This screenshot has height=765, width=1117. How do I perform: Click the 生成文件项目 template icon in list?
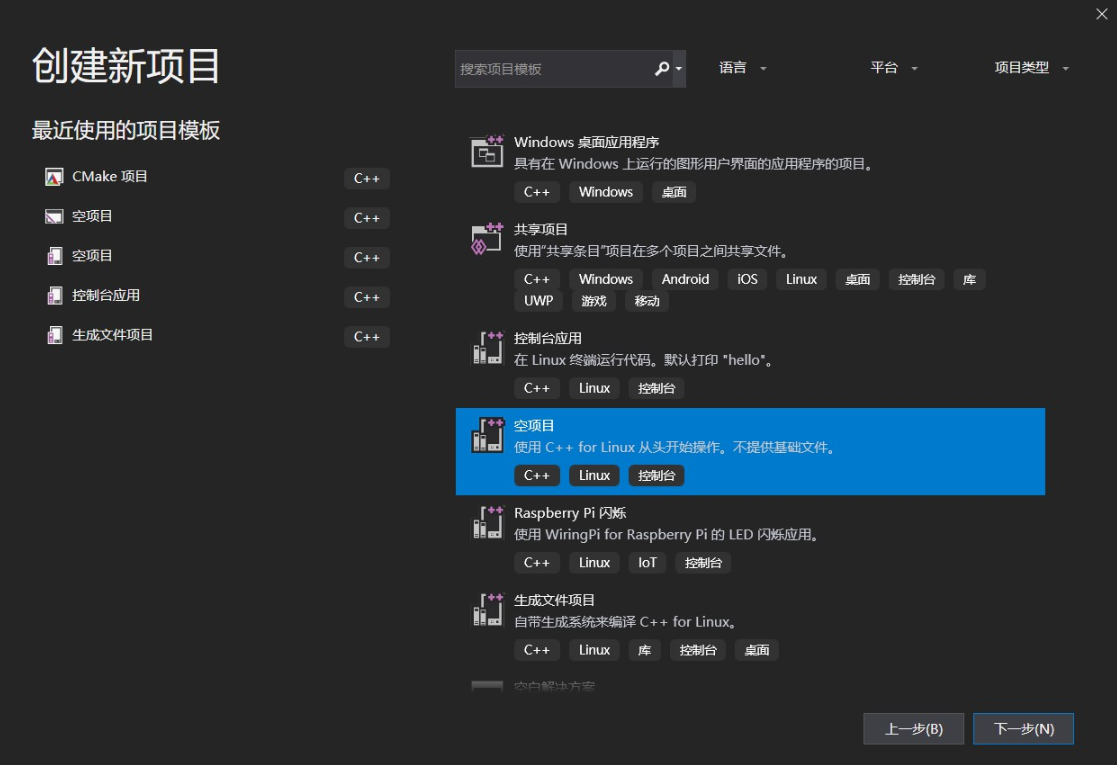(x=487, y=609)
